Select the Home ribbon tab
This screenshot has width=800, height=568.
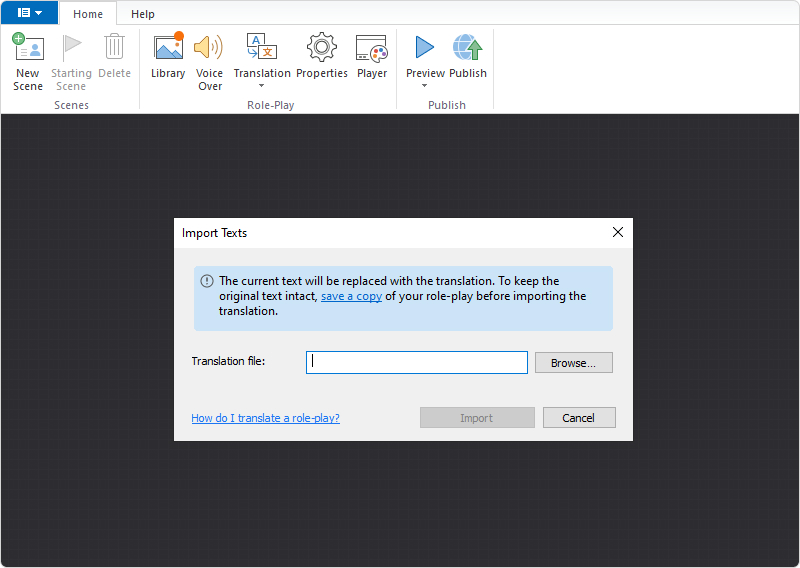pyautogui.click(x=88, y=14)
